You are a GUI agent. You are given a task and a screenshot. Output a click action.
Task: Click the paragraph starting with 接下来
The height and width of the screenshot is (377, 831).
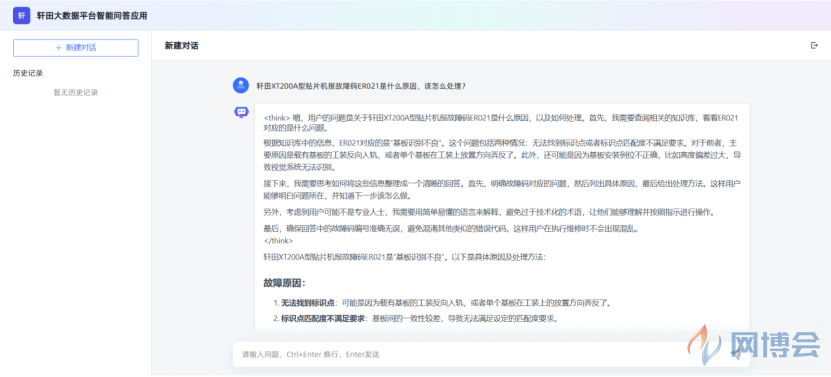(501, 189)
